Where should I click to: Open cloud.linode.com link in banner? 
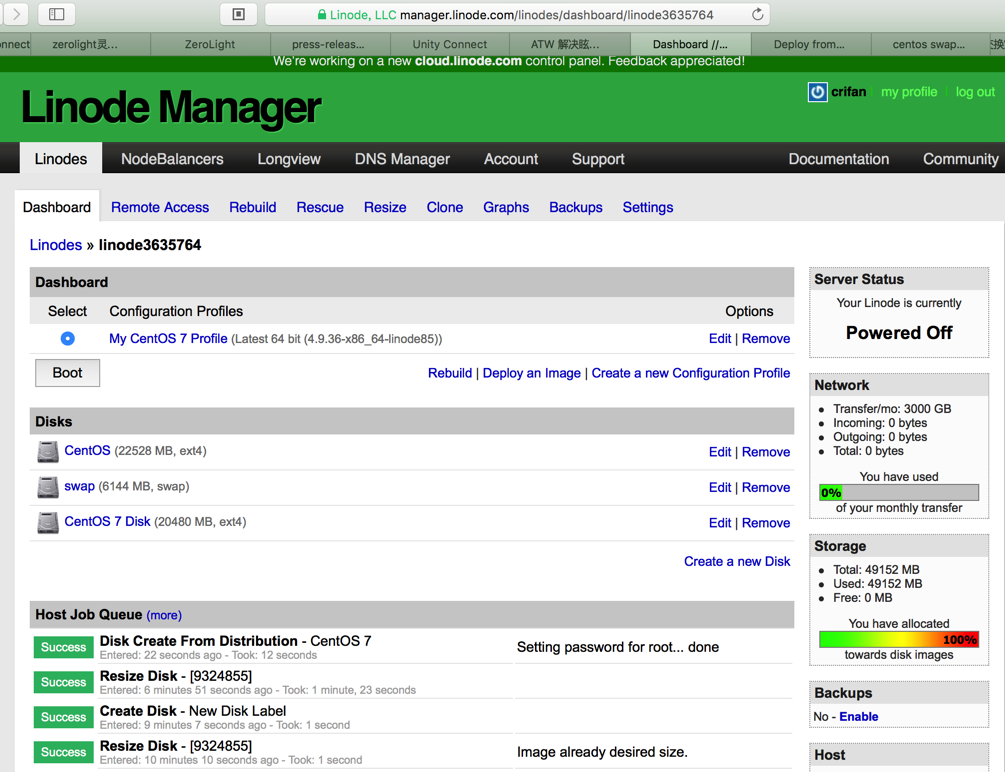(x=469, y=61)
